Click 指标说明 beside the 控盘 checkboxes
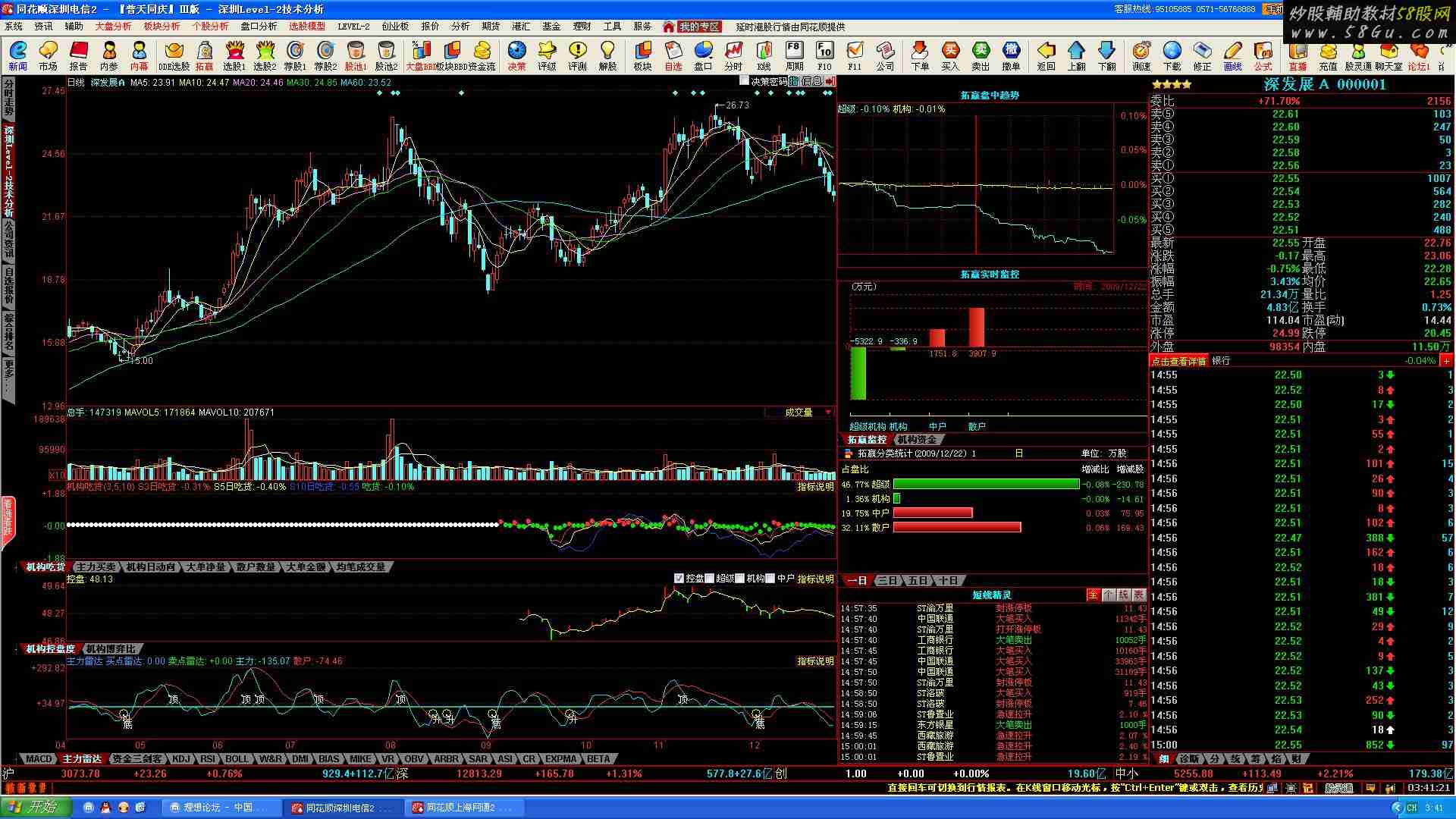 pos(815,579)
